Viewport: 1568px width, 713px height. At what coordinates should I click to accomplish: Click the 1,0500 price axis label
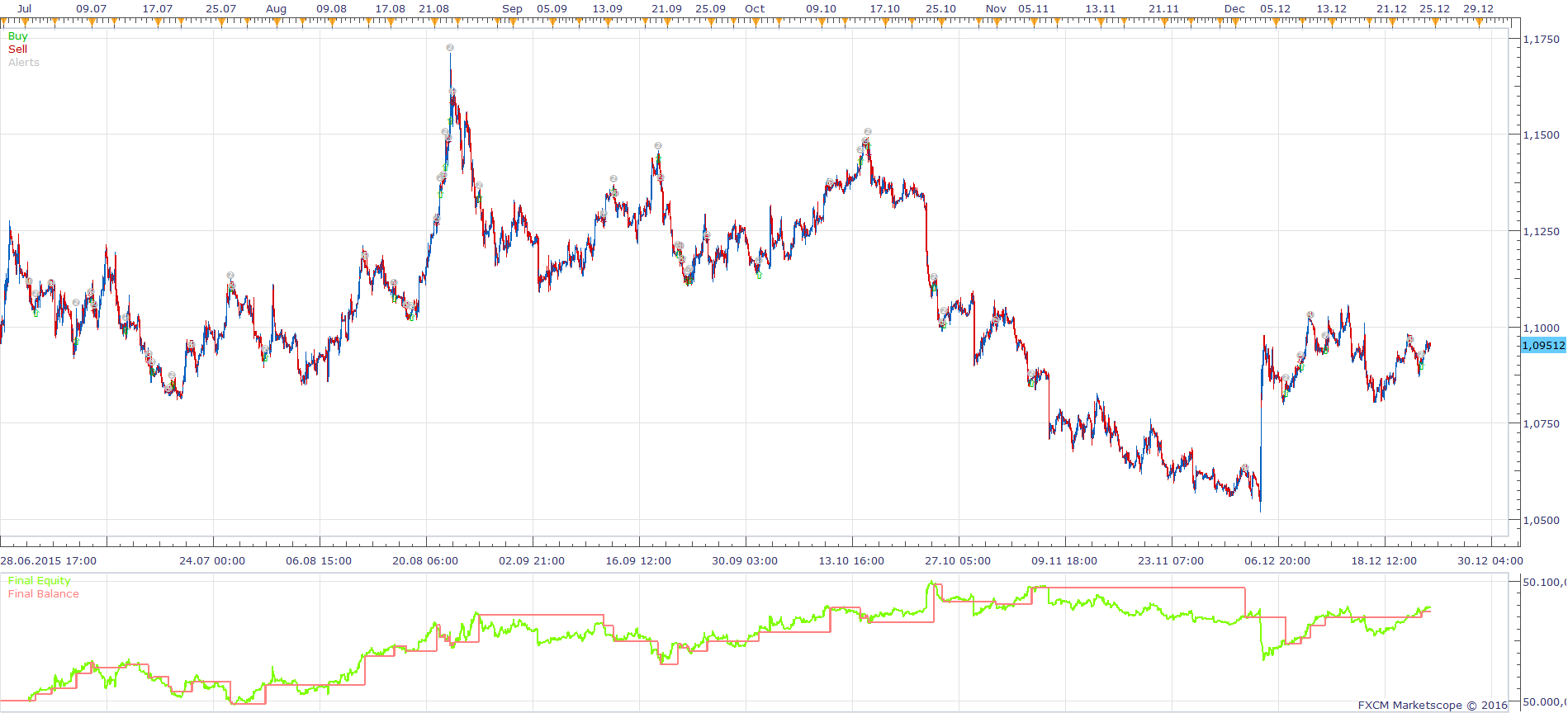[x=1542, y=521]
